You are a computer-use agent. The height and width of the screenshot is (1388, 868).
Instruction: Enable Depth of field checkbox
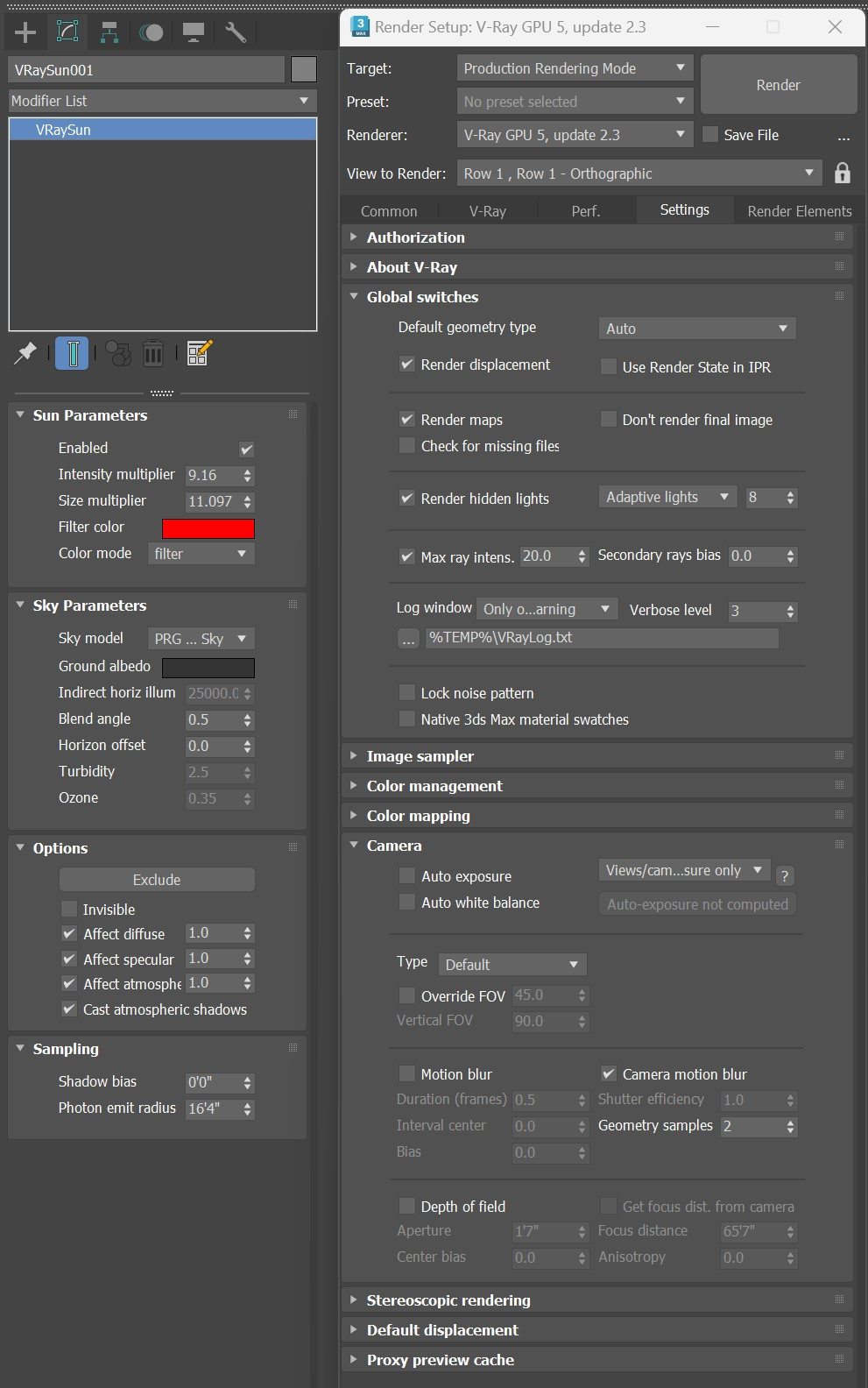pyautogui.click(x=407, y=1206)
